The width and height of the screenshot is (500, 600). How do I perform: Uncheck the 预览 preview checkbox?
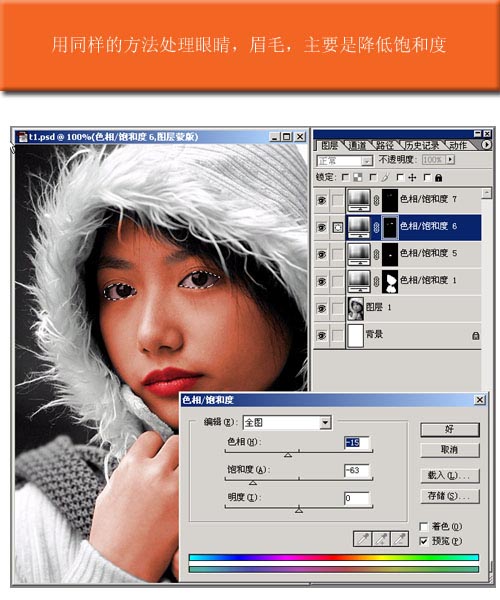click(x=423, y=541)
